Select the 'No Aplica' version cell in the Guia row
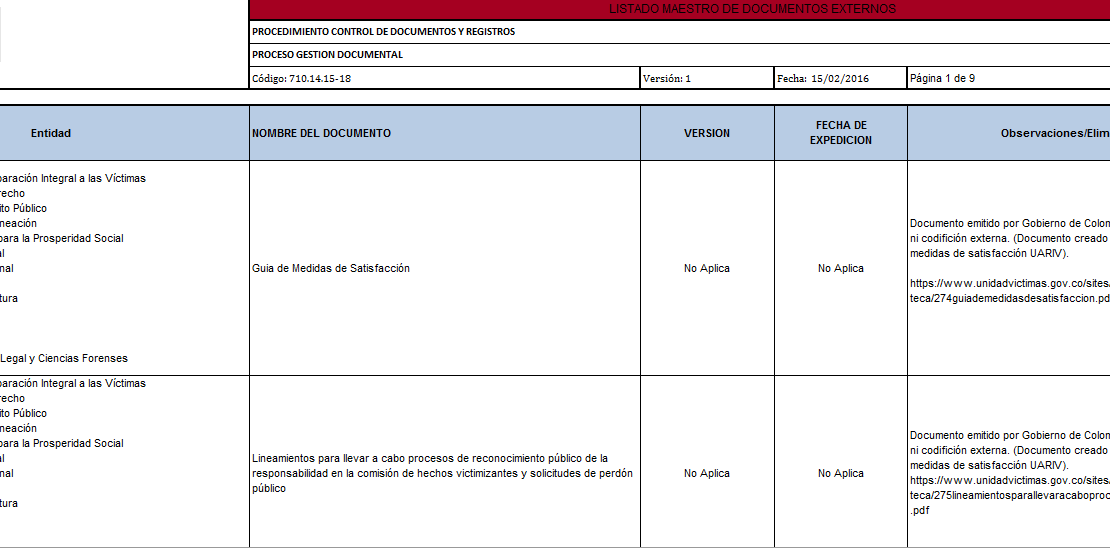 pos(707,268)
